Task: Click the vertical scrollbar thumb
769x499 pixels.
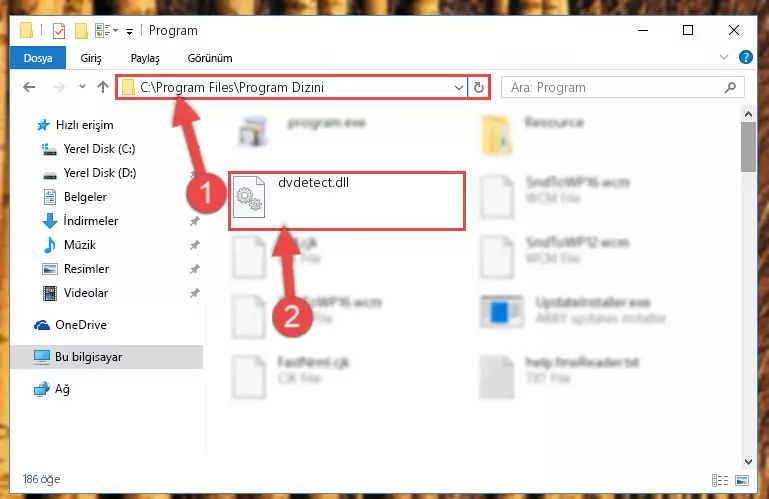Action: [748, 147]
